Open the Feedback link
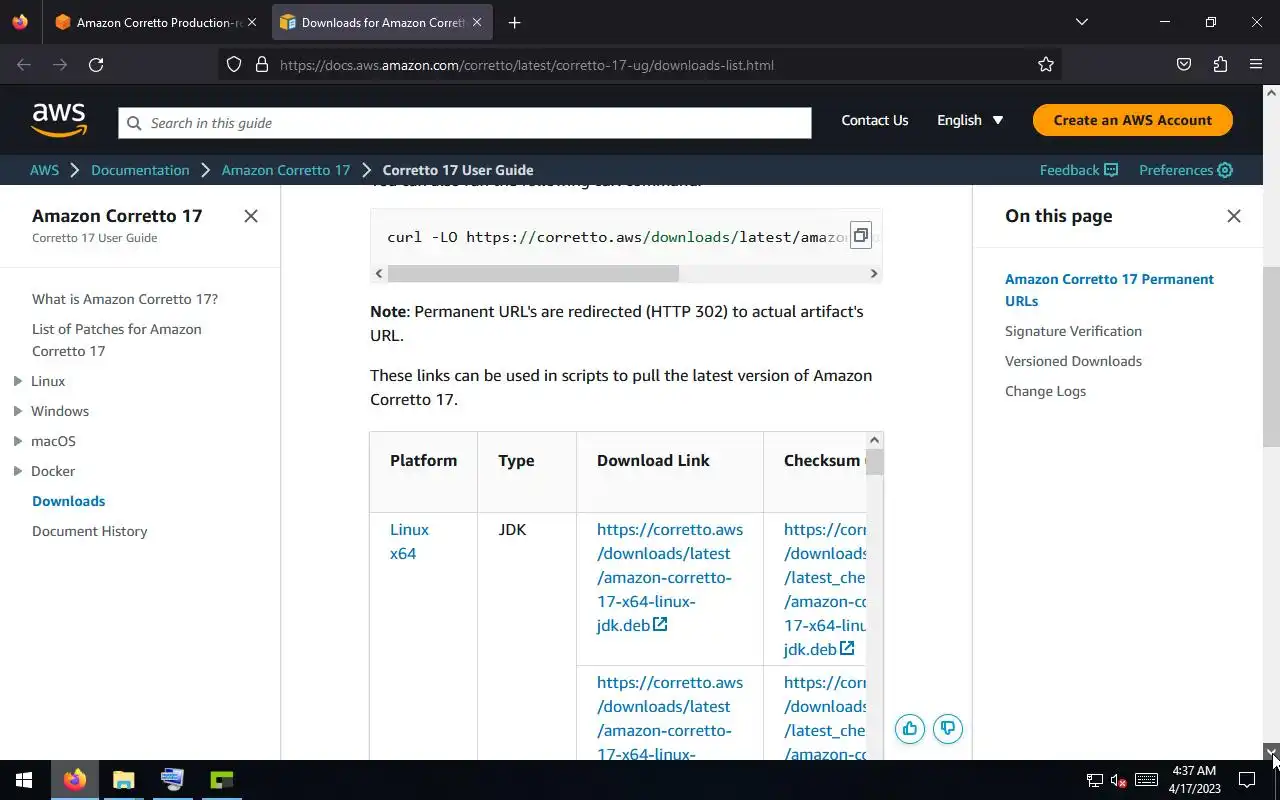1280x800 pixels. pyautogui.click(x=1079, y=170)
